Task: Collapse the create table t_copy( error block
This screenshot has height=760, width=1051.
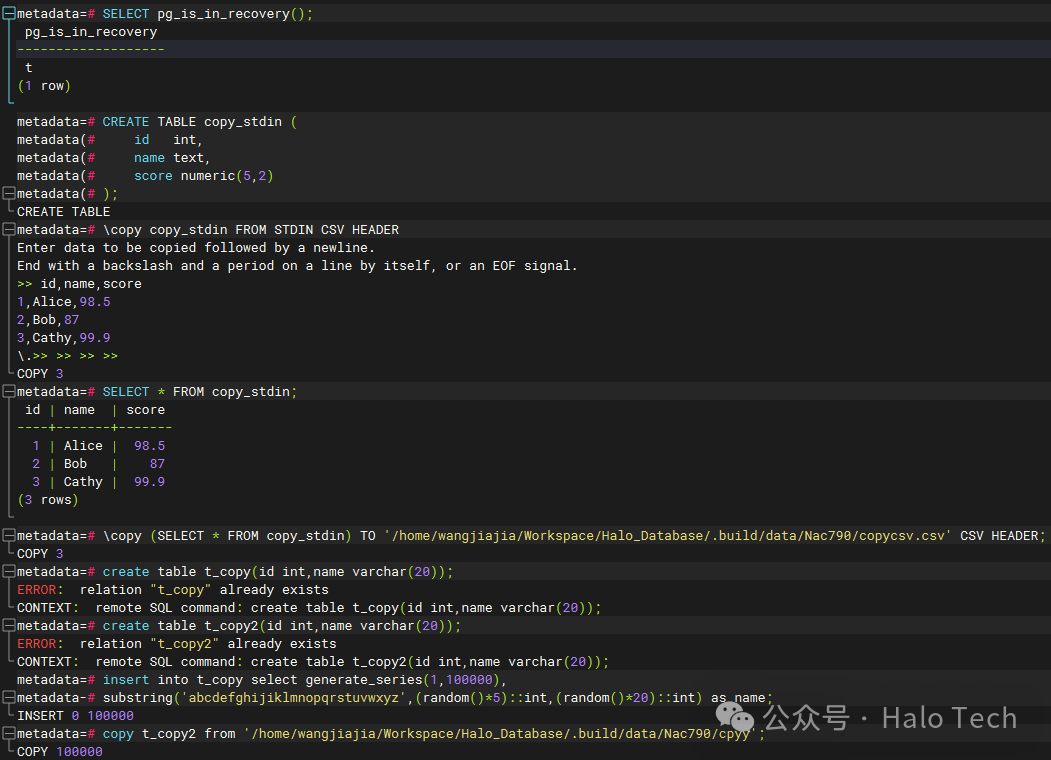Action: coord(9,572)
